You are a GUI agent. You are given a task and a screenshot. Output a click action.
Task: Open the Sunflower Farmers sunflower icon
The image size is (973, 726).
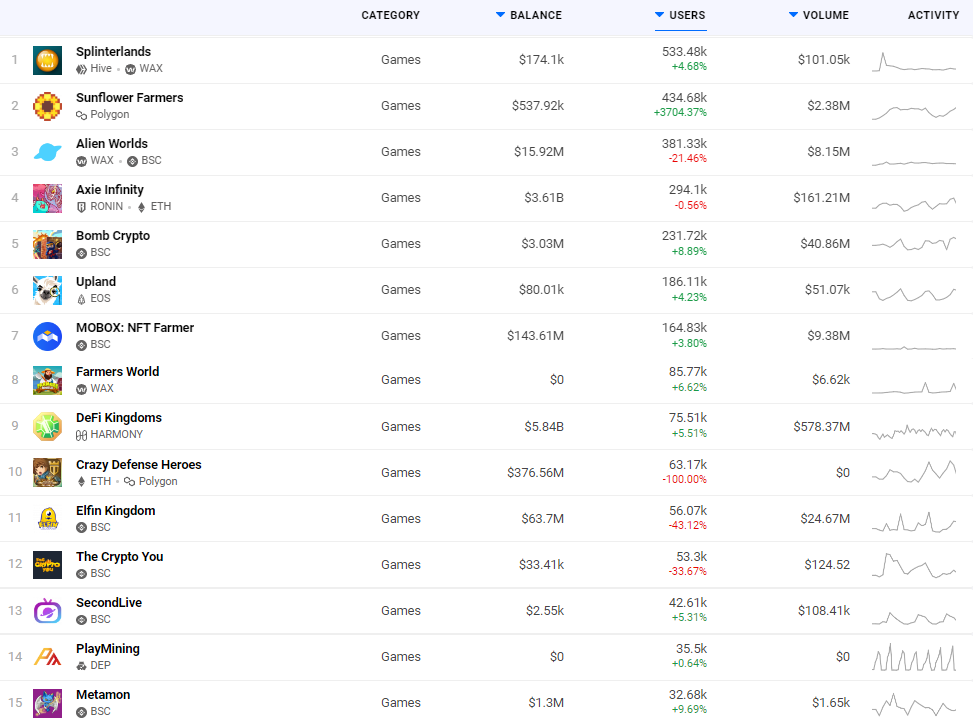(47, 106)
